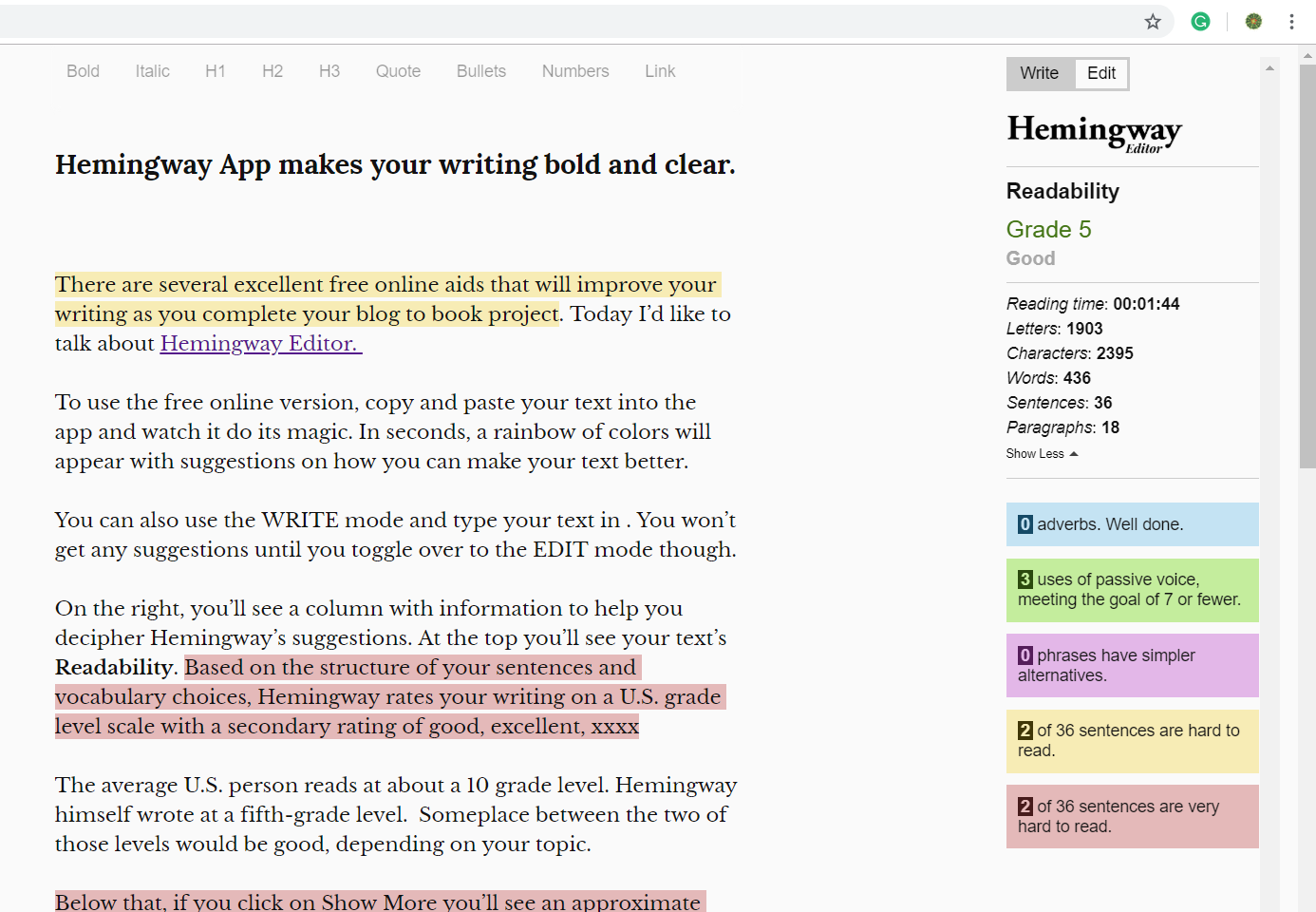This screenshot has height=912, width=1316.
Task: Click the scrollbar up arrow in sidebar
Action: click(1269, 68)
